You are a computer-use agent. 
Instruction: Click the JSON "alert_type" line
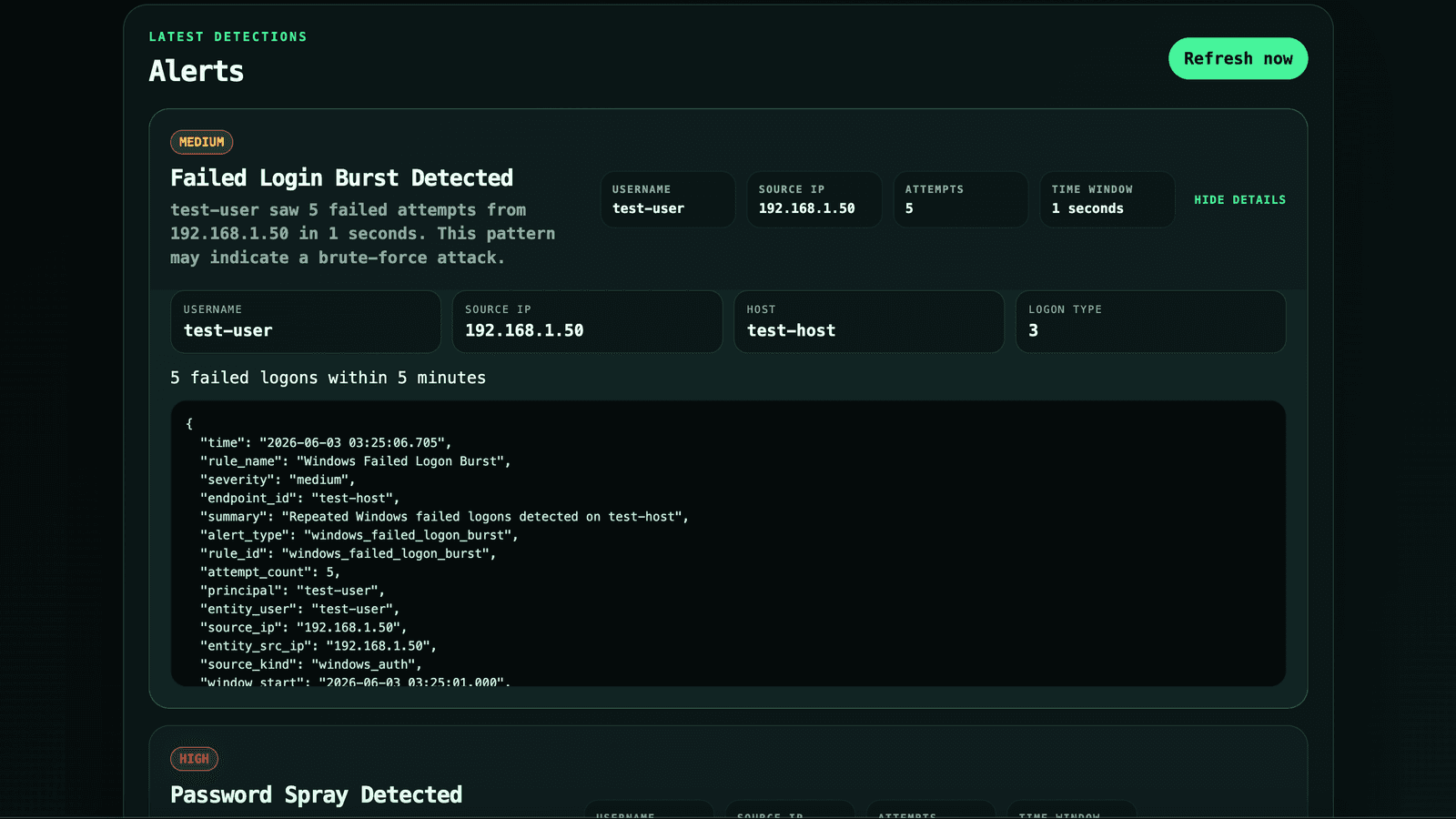tap(359, 535)
